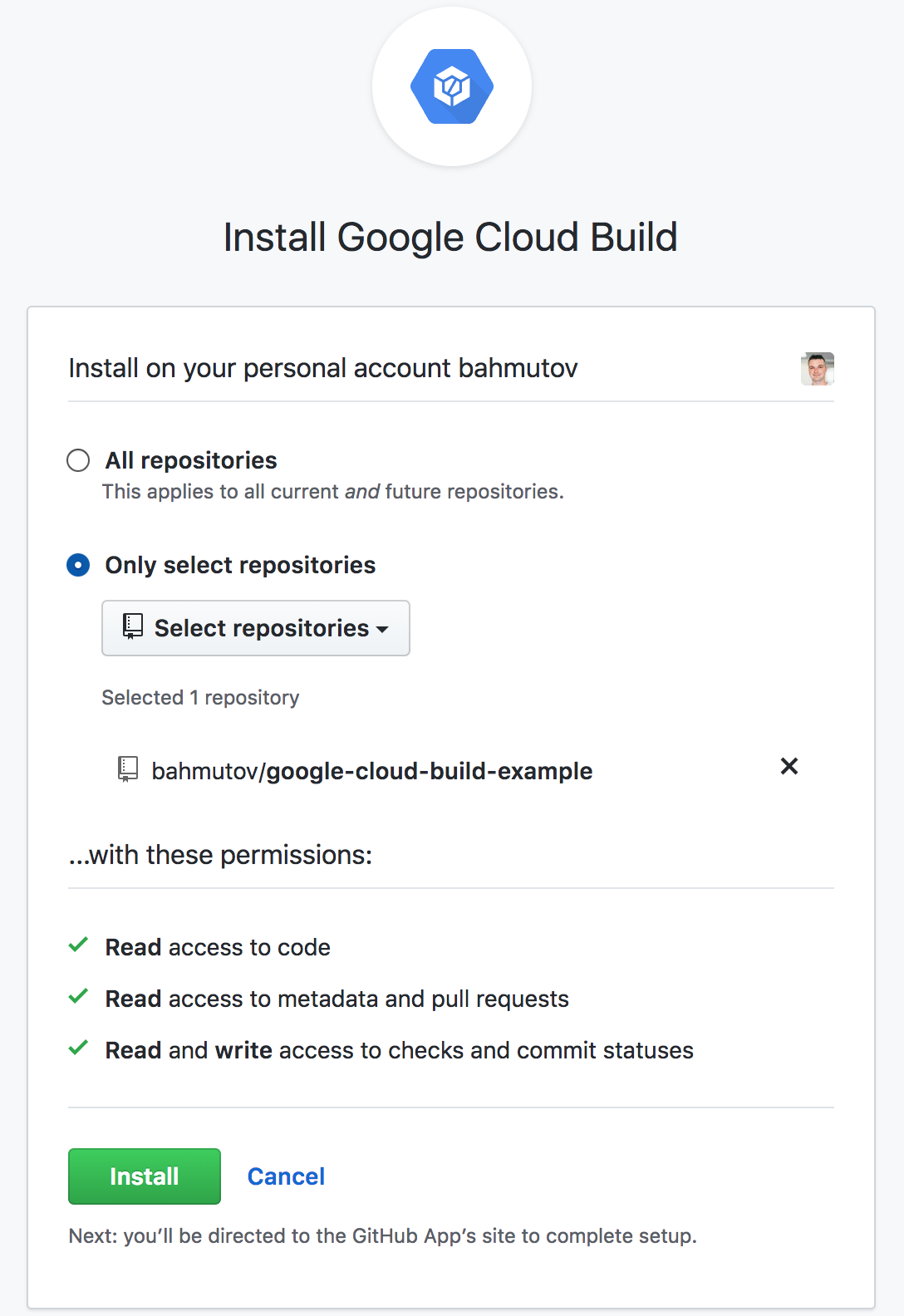
Task: Remove google-cloud-build-example with the X icon
Action: point(789,766)
